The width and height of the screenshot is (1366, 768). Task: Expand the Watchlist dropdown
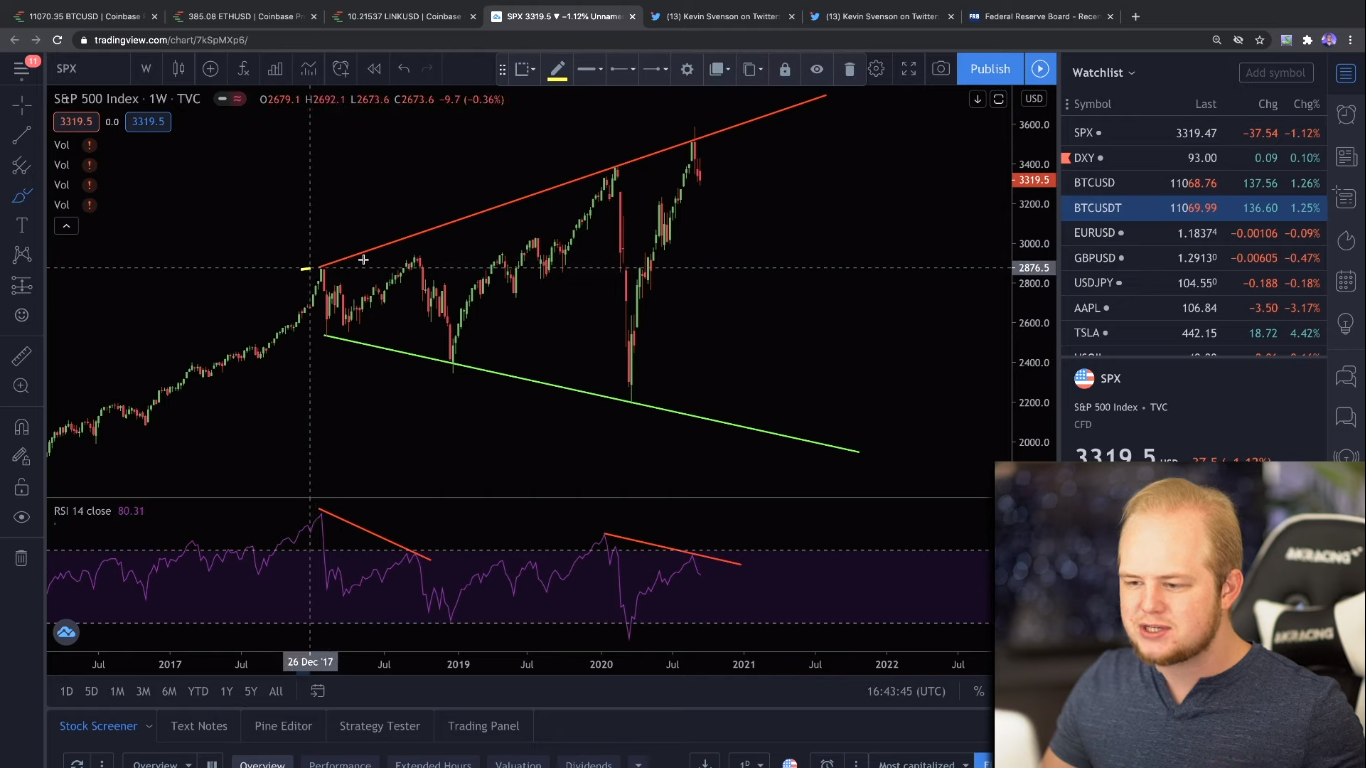(x=1104, y=72)
